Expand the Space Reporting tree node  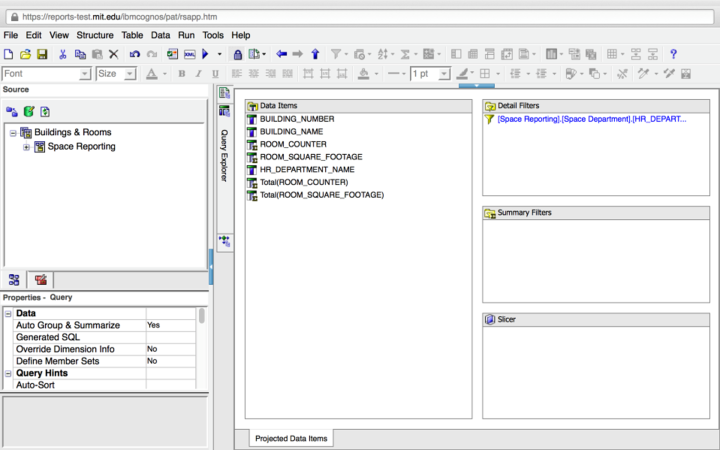pos(26,147)
